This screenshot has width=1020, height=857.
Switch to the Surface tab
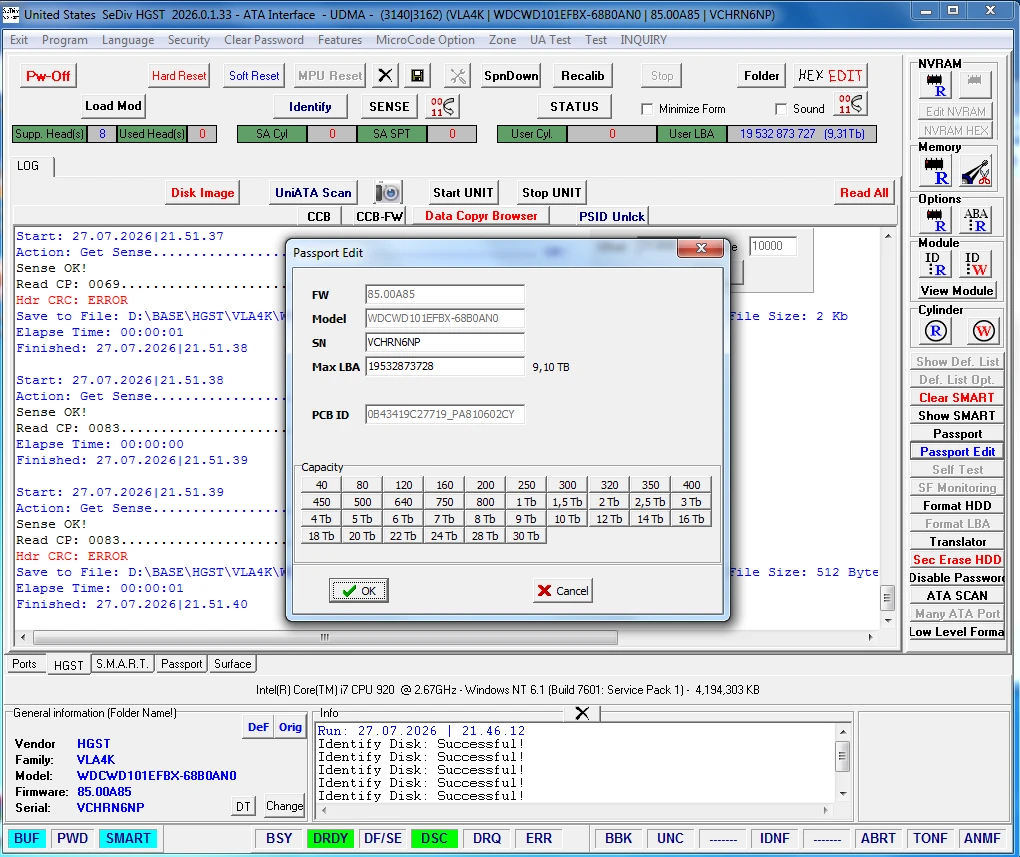(232, 664)
